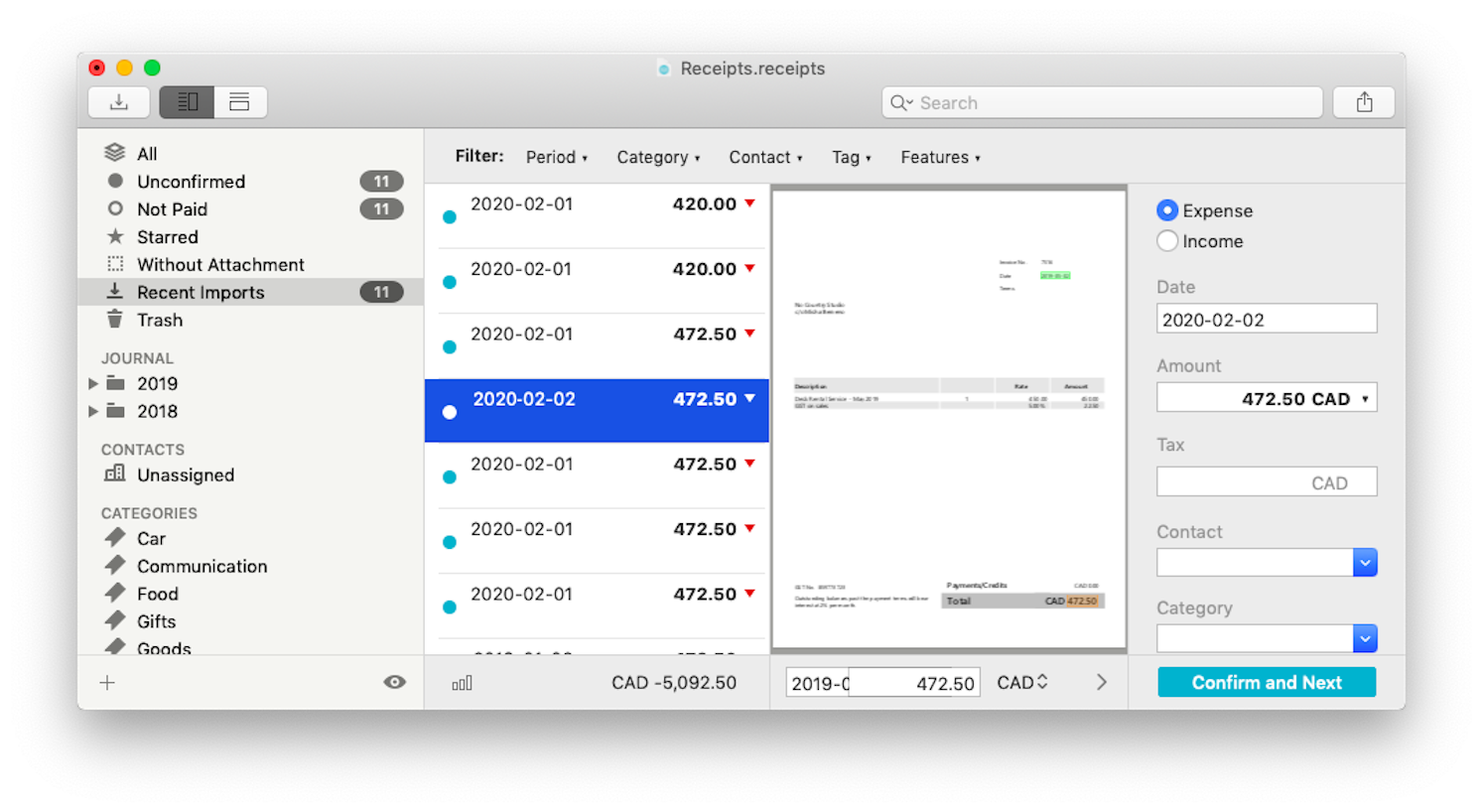
Task: Select Starred in the sidebar
Action: (167, 237)
